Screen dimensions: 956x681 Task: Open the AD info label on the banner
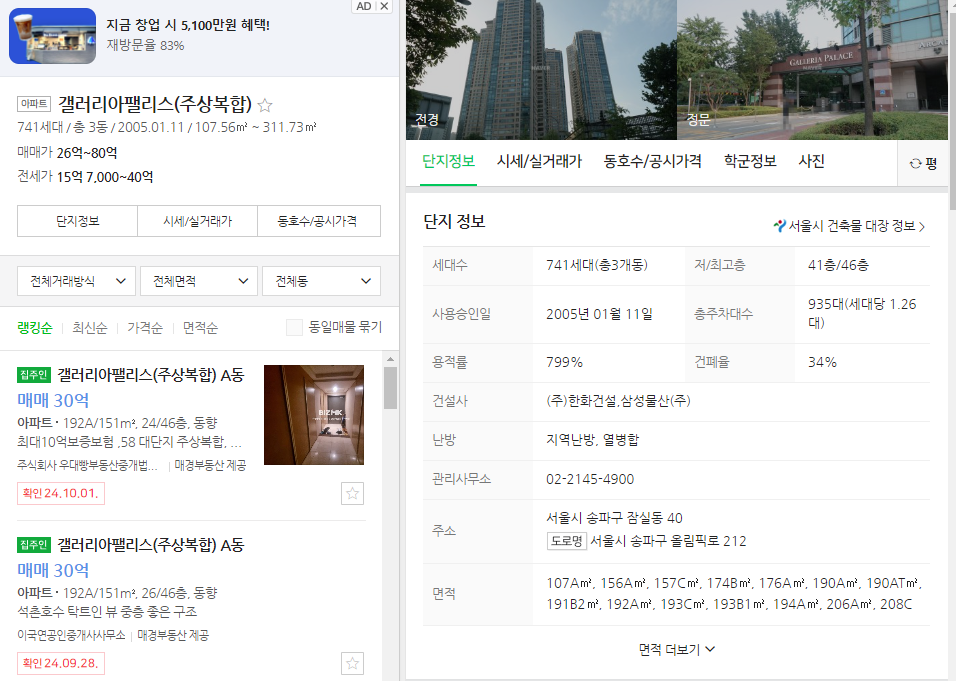[363, 6]
